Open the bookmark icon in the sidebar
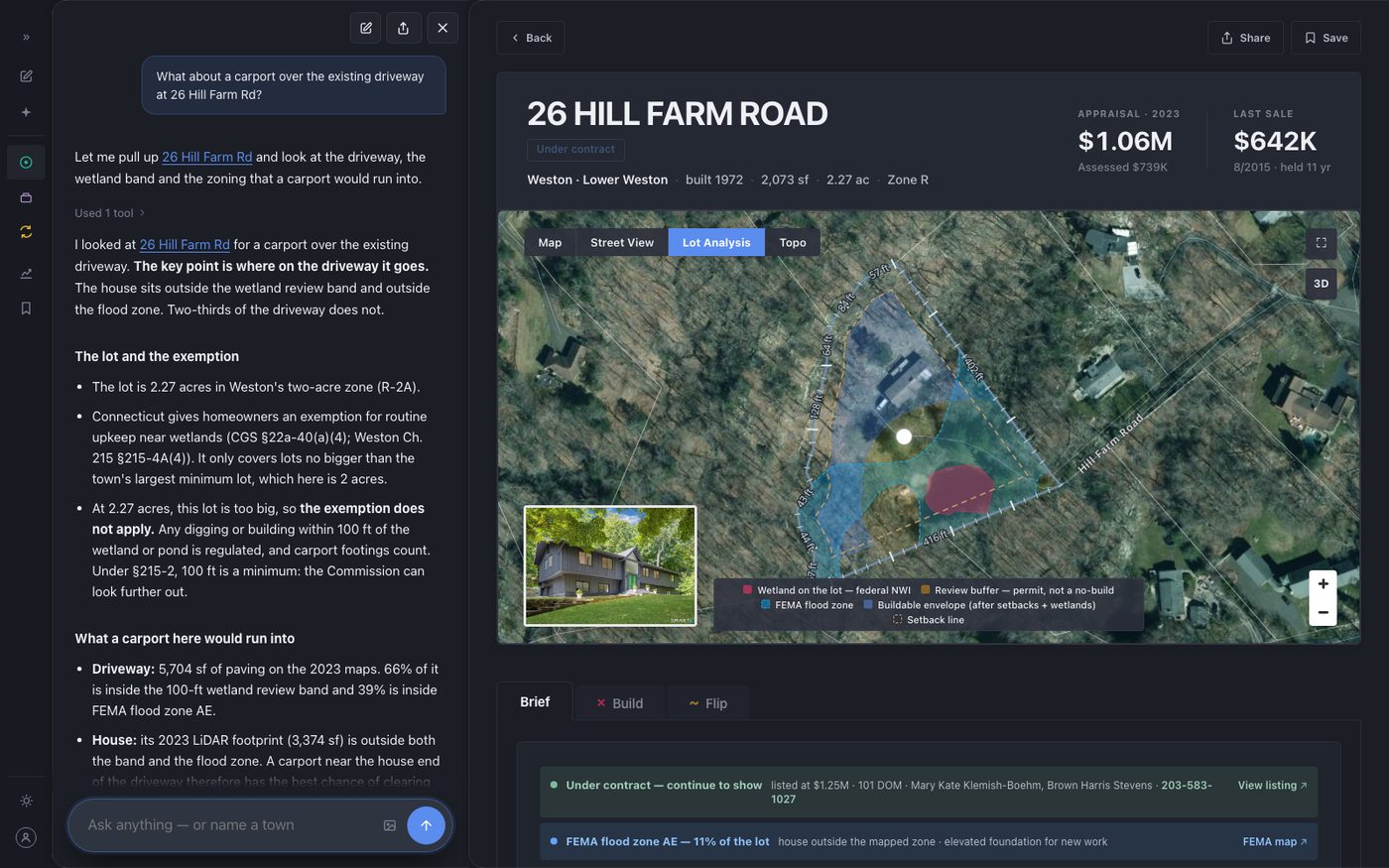This screenshot has height=868, width=1389. coord(26,309)
